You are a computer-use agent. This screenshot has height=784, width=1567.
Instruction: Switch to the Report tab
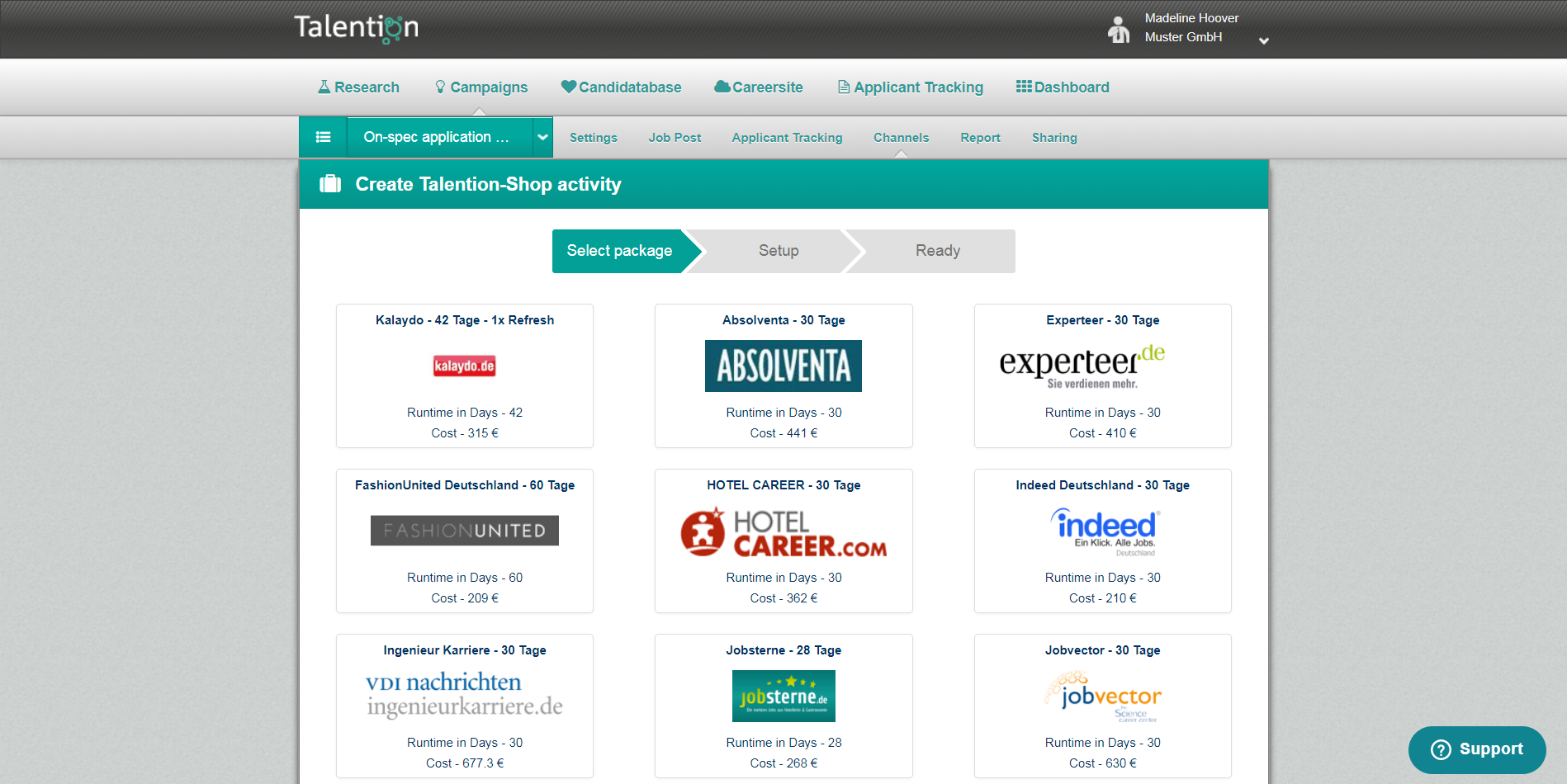coord(980,138)
